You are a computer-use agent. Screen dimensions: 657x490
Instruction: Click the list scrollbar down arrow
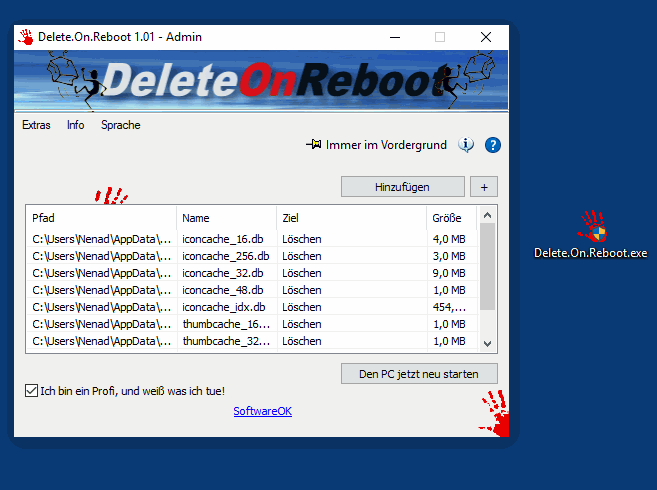[x=487, y=344]
